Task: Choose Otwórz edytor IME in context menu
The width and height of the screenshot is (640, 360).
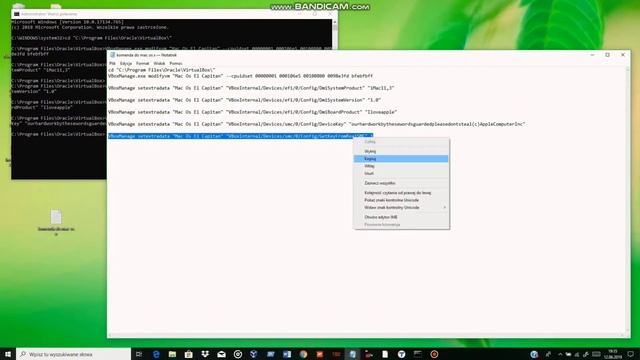Action: coord(401,217)
